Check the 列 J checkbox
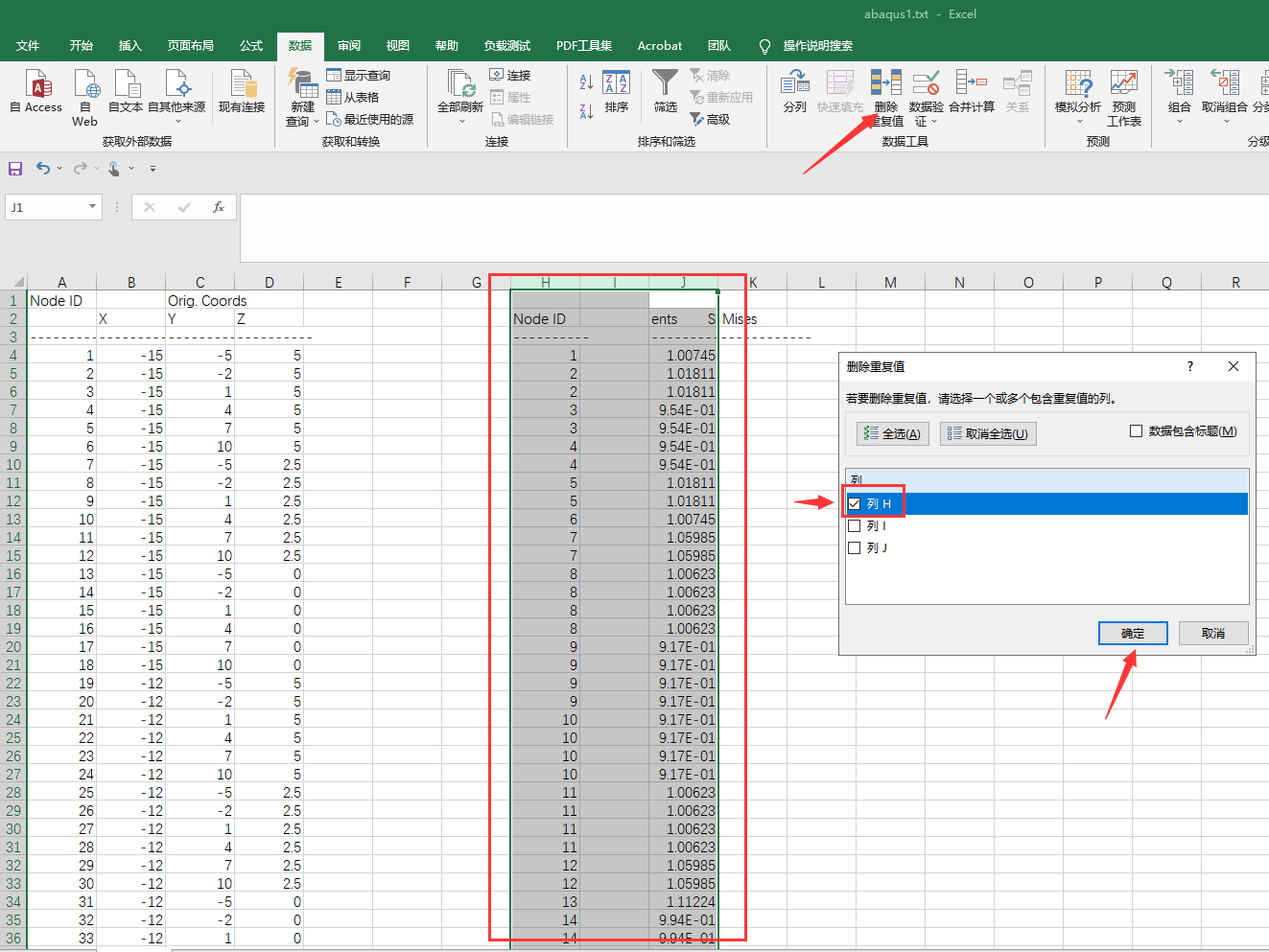 pos(855,547)
